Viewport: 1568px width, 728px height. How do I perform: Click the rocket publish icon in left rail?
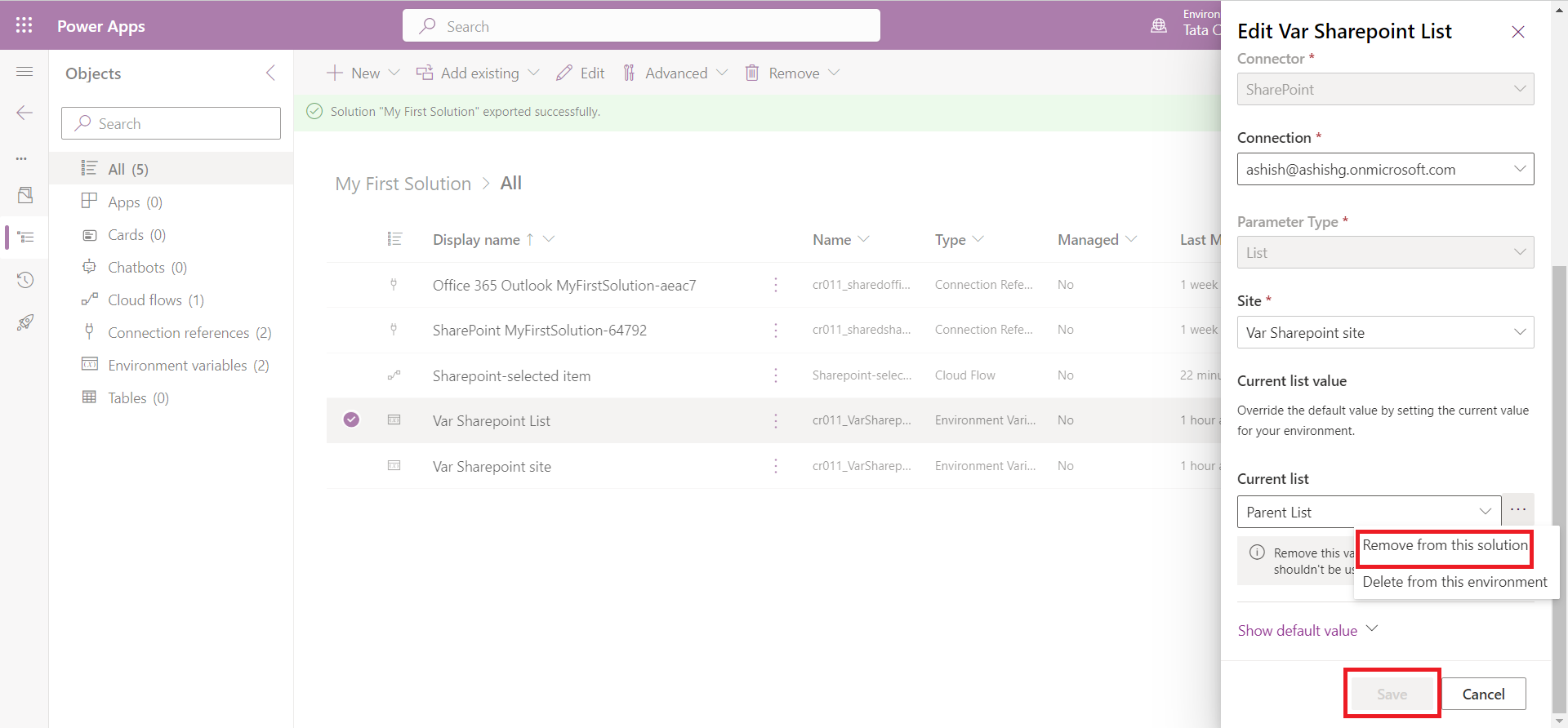[x=24, y=322]
